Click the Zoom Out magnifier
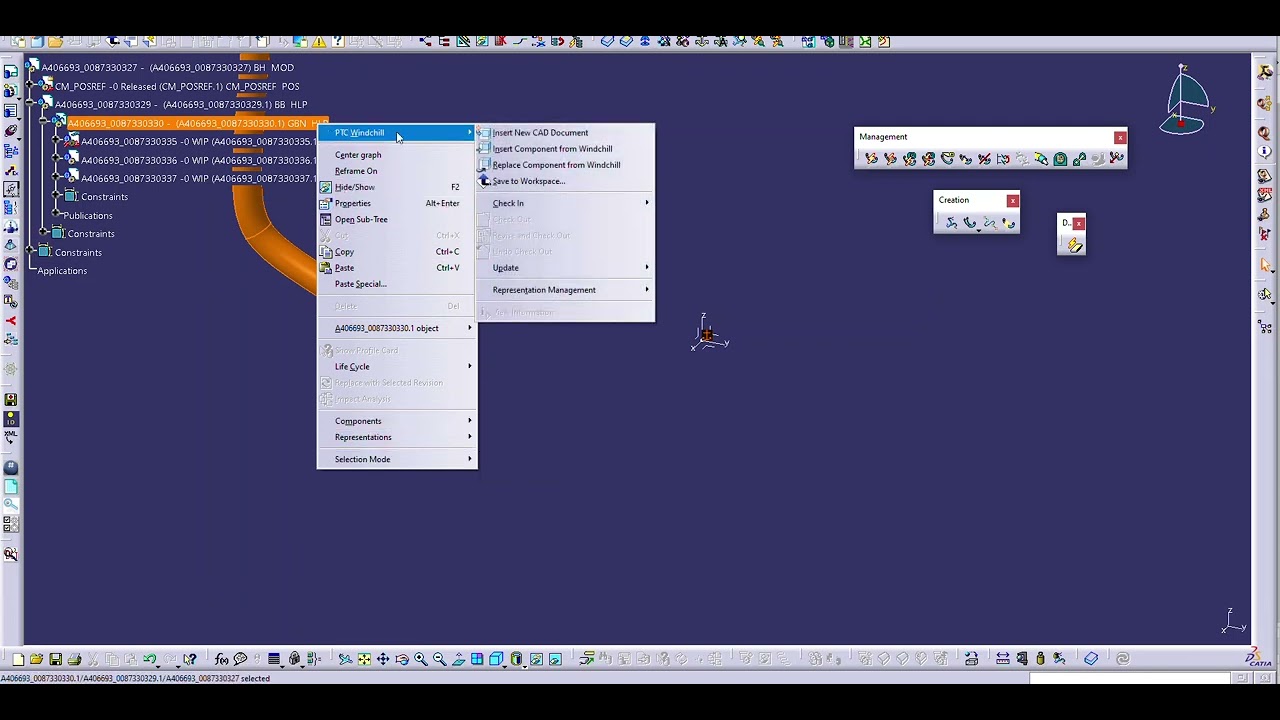This screenshot has height=720, width=1280. point(440,659)
